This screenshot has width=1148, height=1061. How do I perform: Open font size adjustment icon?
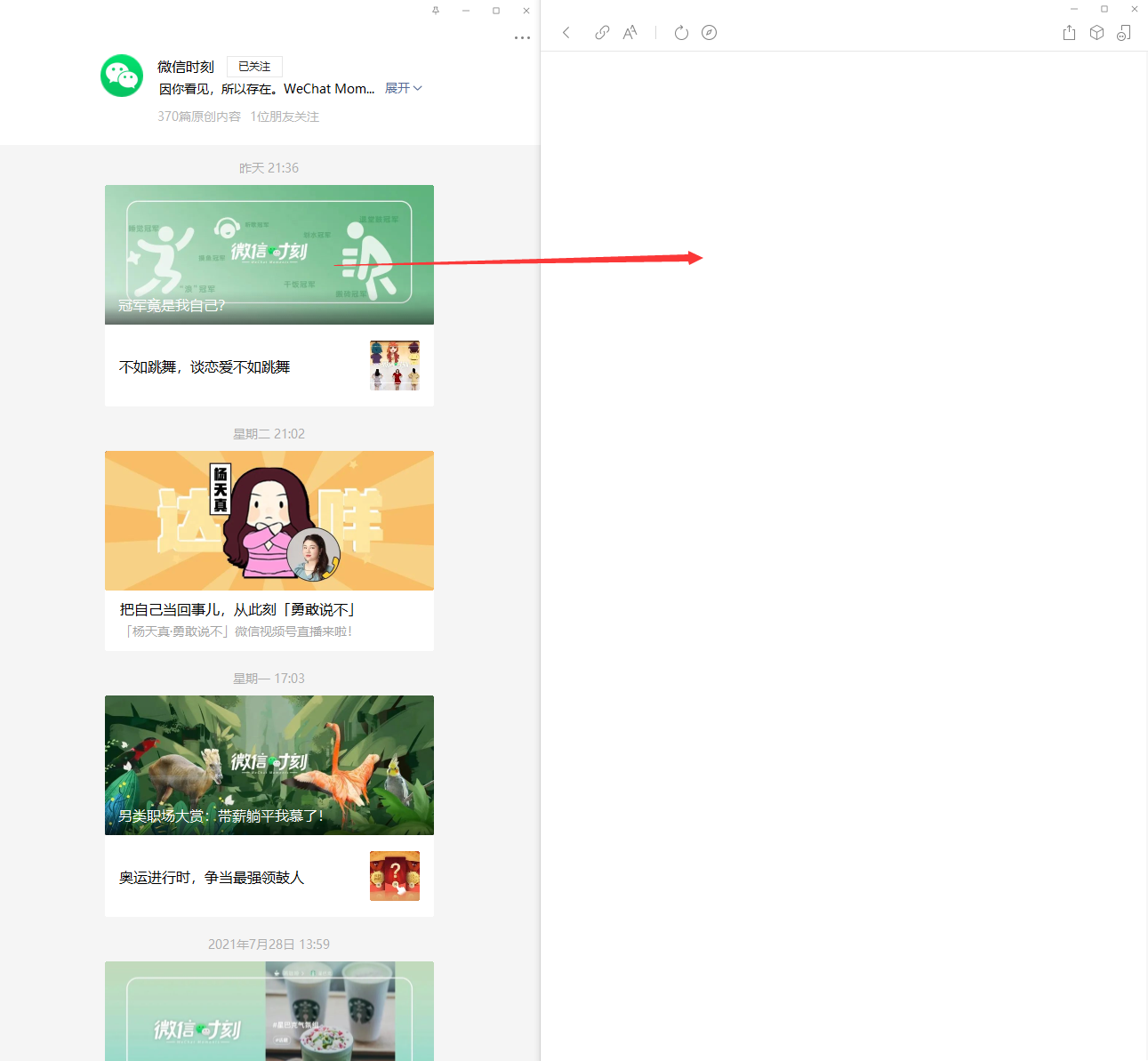pyautogui.click(x=630, y=33)
